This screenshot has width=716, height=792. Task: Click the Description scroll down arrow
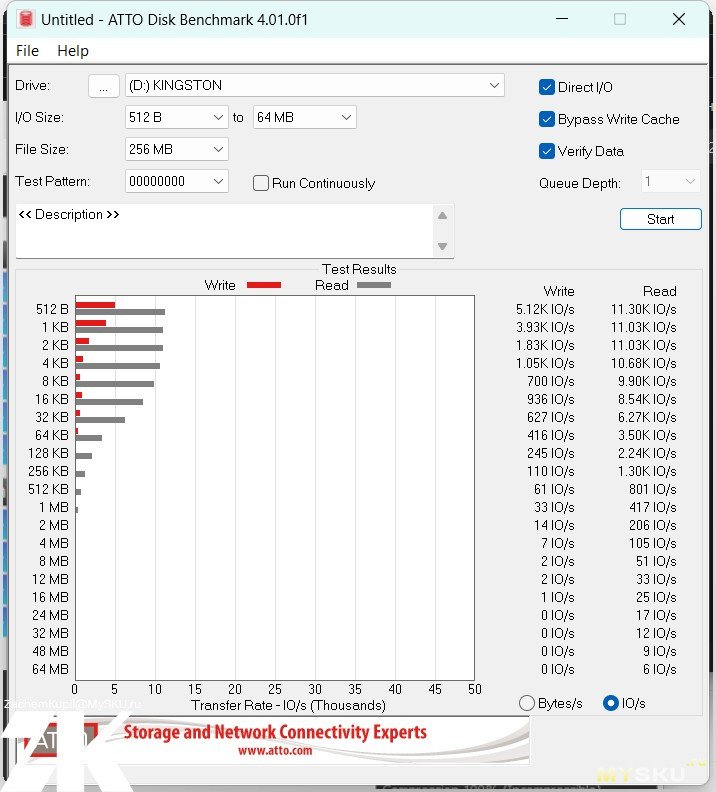click(442, 246)
